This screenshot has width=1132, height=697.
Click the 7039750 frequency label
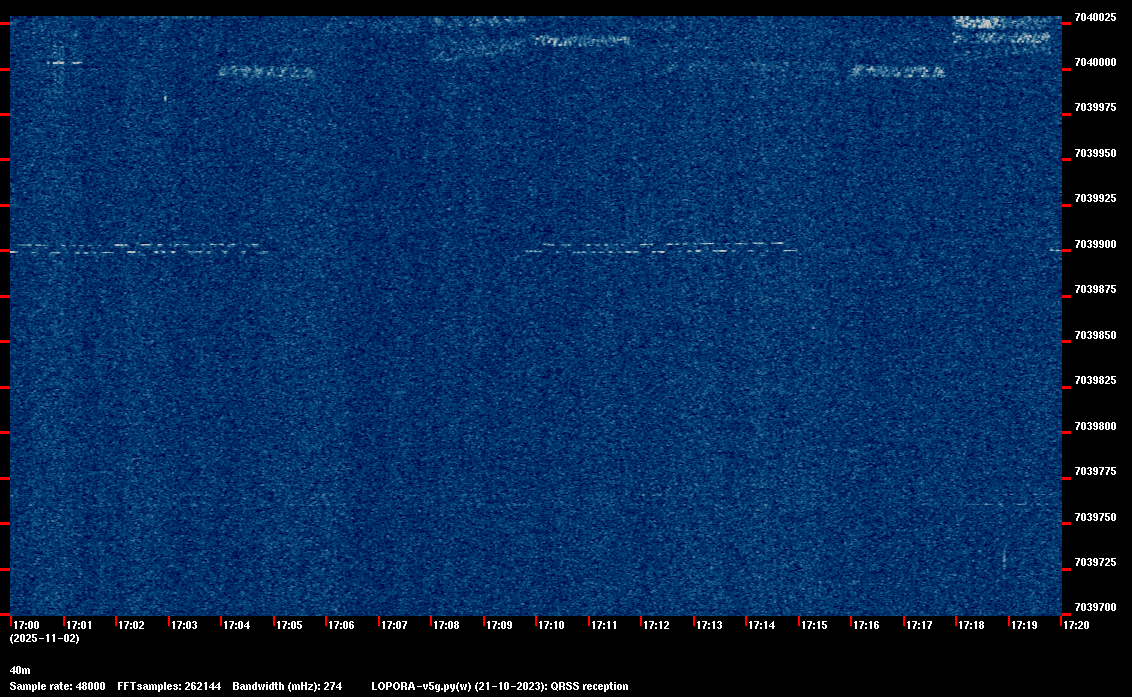[1095, 517]
